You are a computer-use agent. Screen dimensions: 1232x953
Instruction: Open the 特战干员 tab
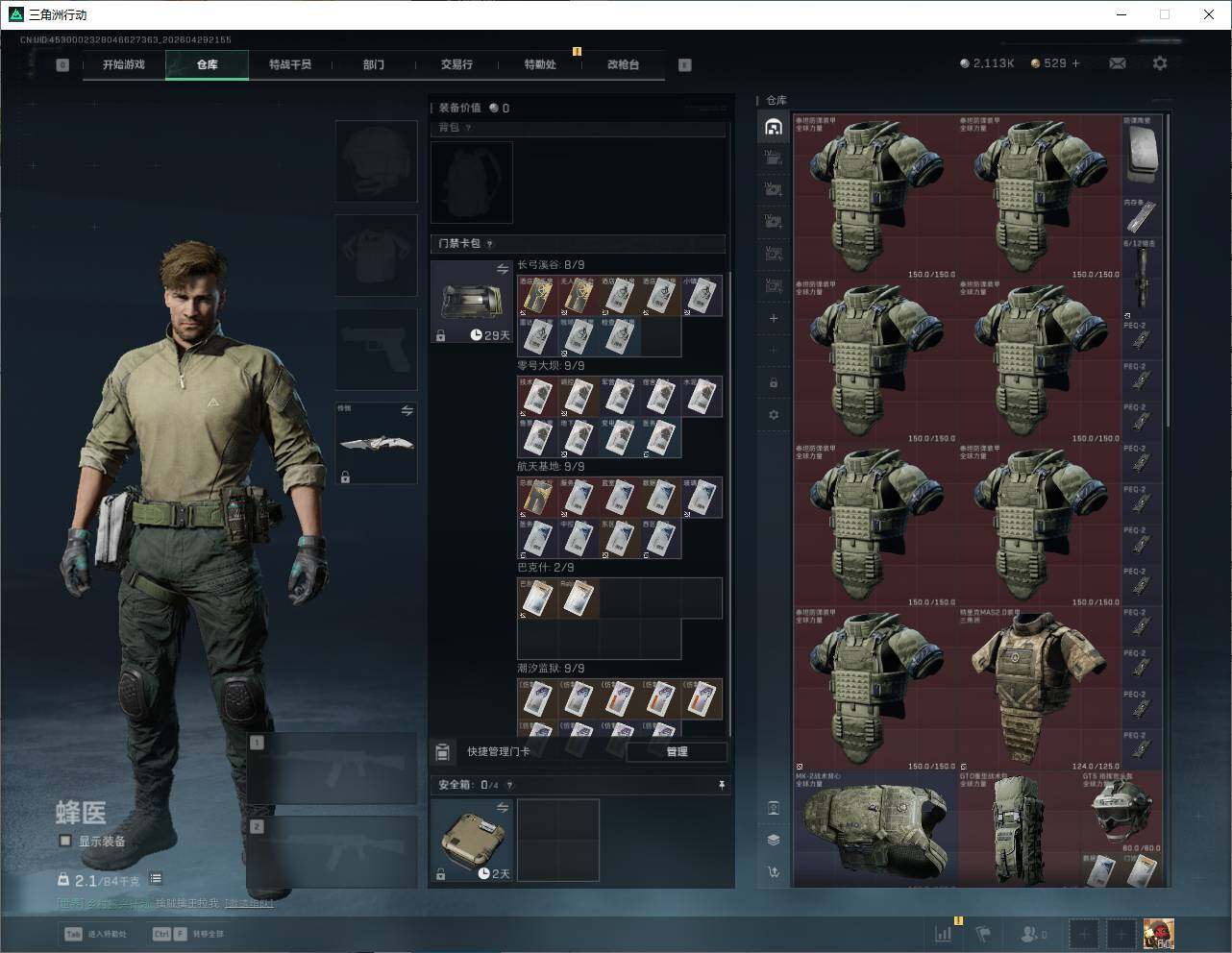click(x=290, y=64)
